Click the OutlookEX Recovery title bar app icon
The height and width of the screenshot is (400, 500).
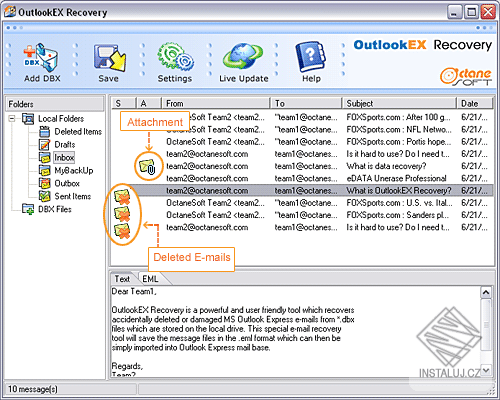point(10,12)
